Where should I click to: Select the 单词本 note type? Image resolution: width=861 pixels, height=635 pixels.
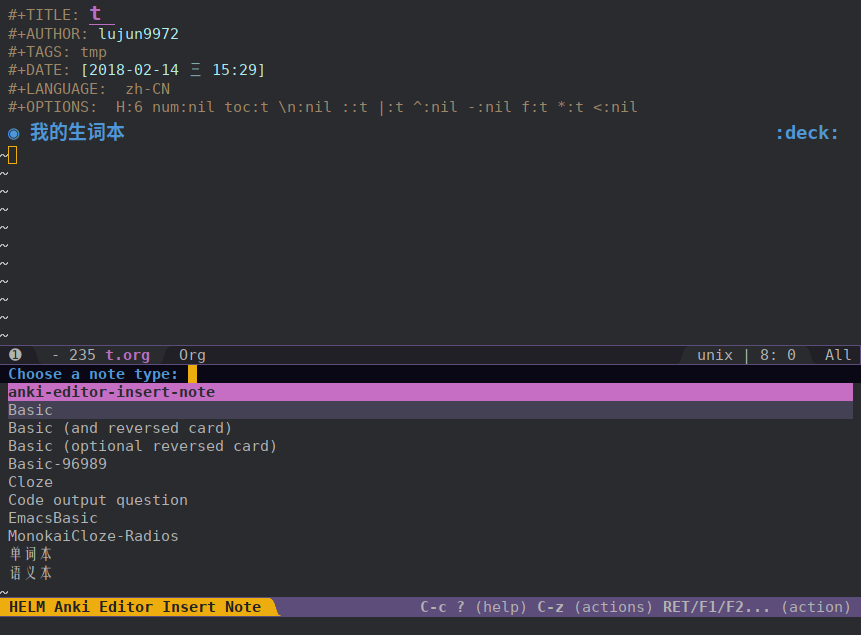(x=30, y=553)
